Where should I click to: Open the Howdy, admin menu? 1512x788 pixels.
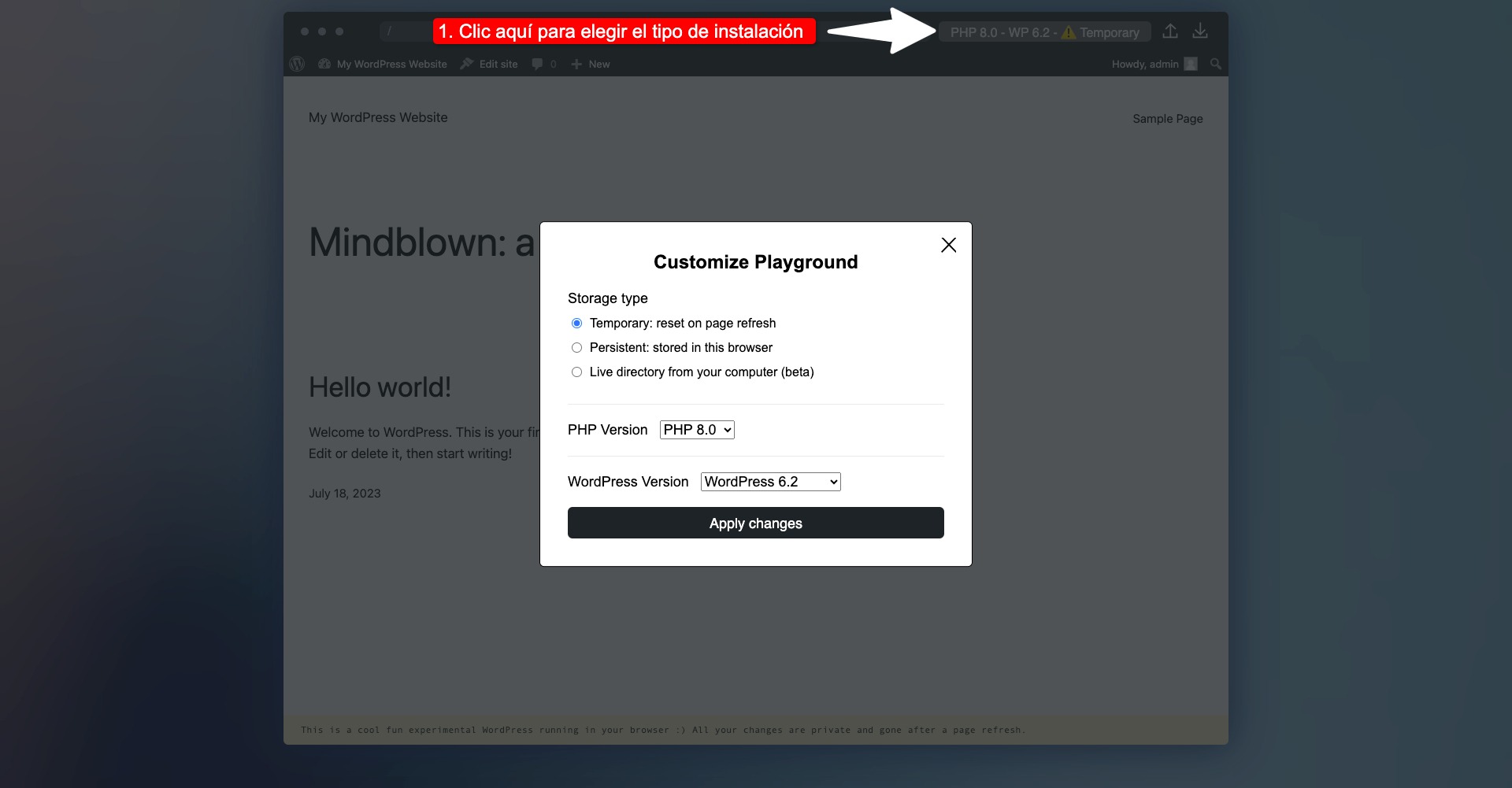pos(1146,64)
